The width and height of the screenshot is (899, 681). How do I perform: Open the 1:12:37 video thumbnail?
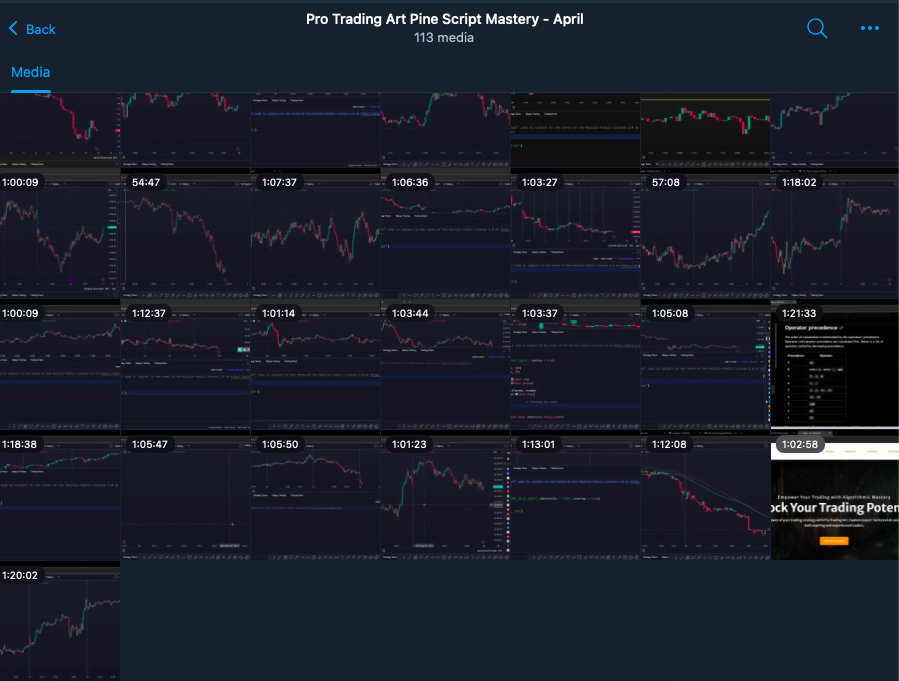point(185,366)
